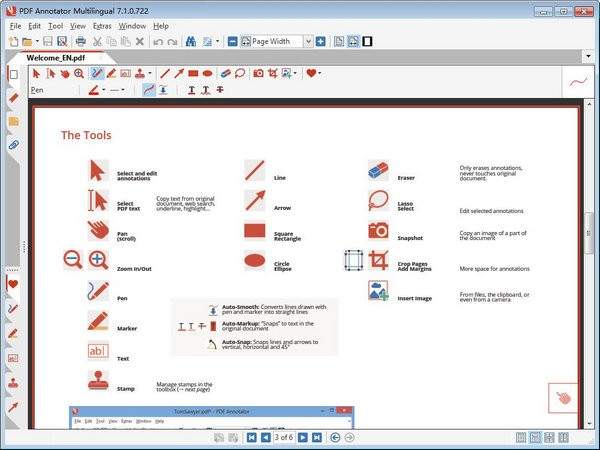This screenshot has height=450, width=600.
Task: Select the Marker tool in the toolbar
Action: [111, 73]
